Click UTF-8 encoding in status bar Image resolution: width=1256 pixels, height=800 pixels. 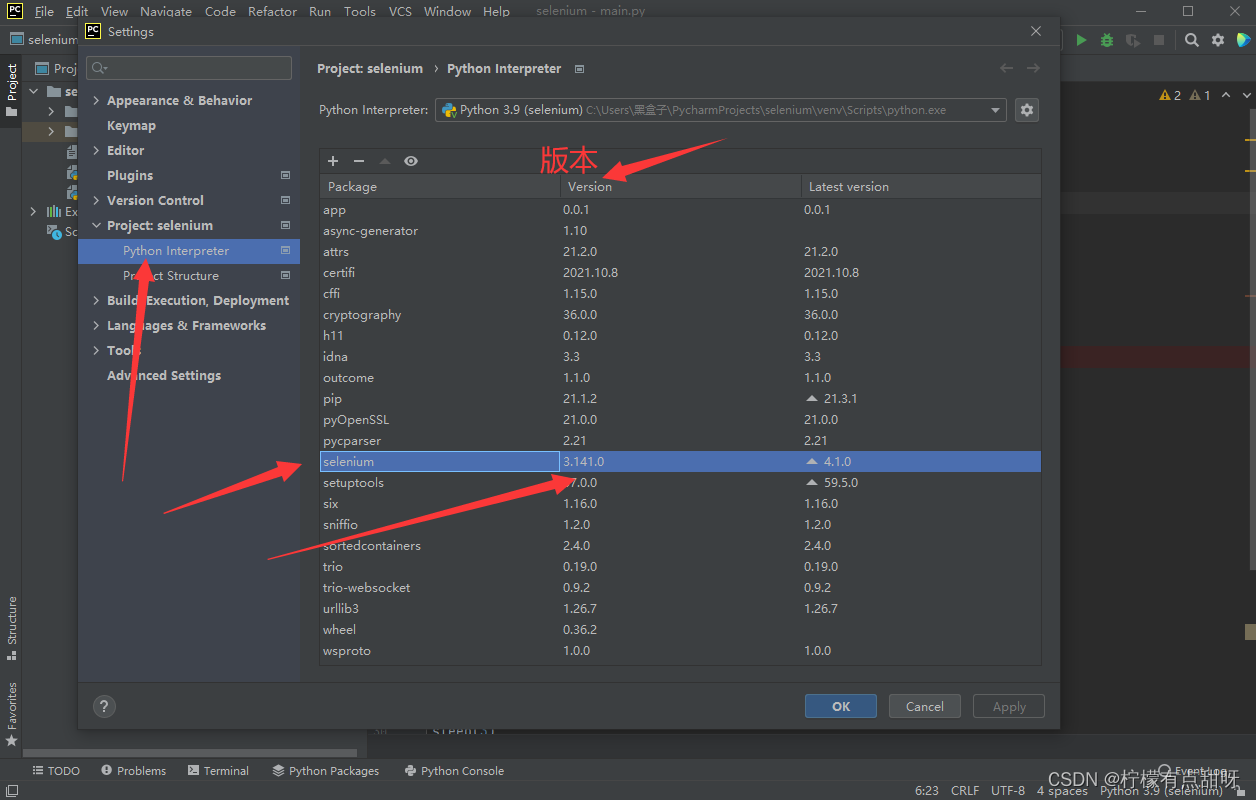[1008, 790]
